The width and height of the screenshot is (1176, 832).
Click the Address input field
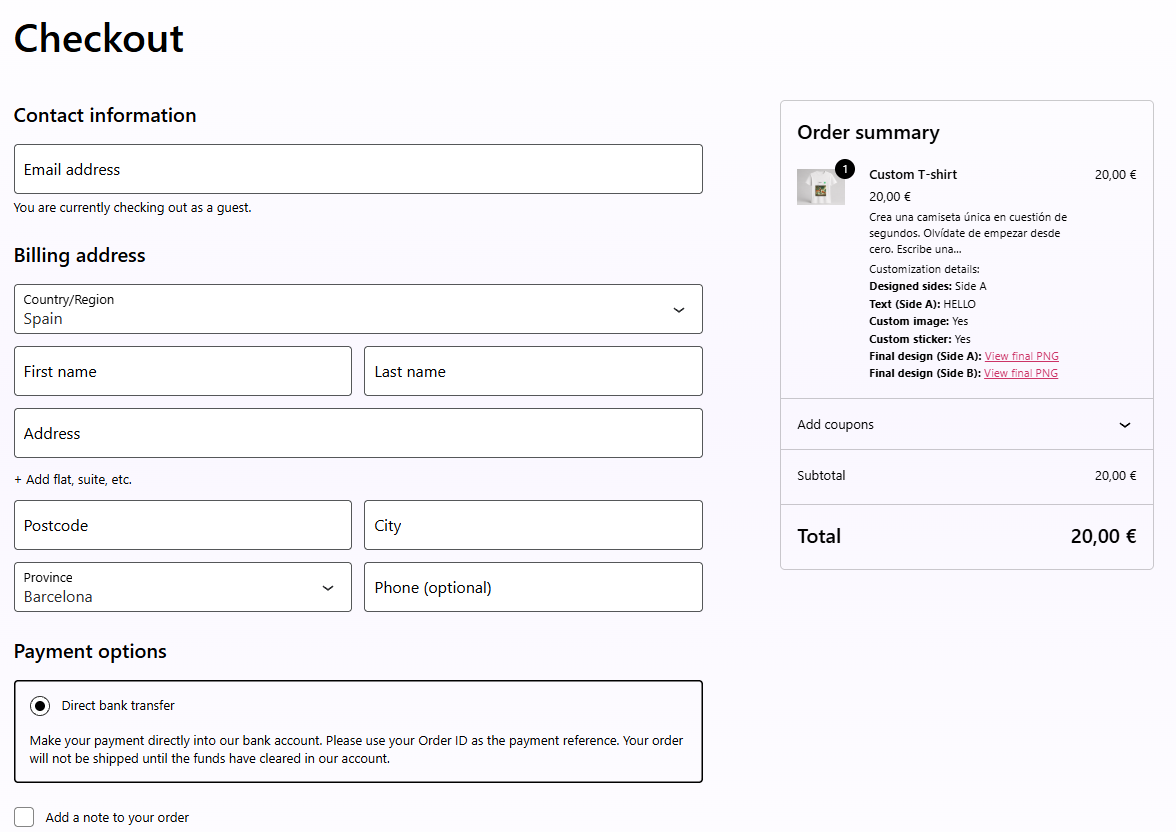coord(358,433)
